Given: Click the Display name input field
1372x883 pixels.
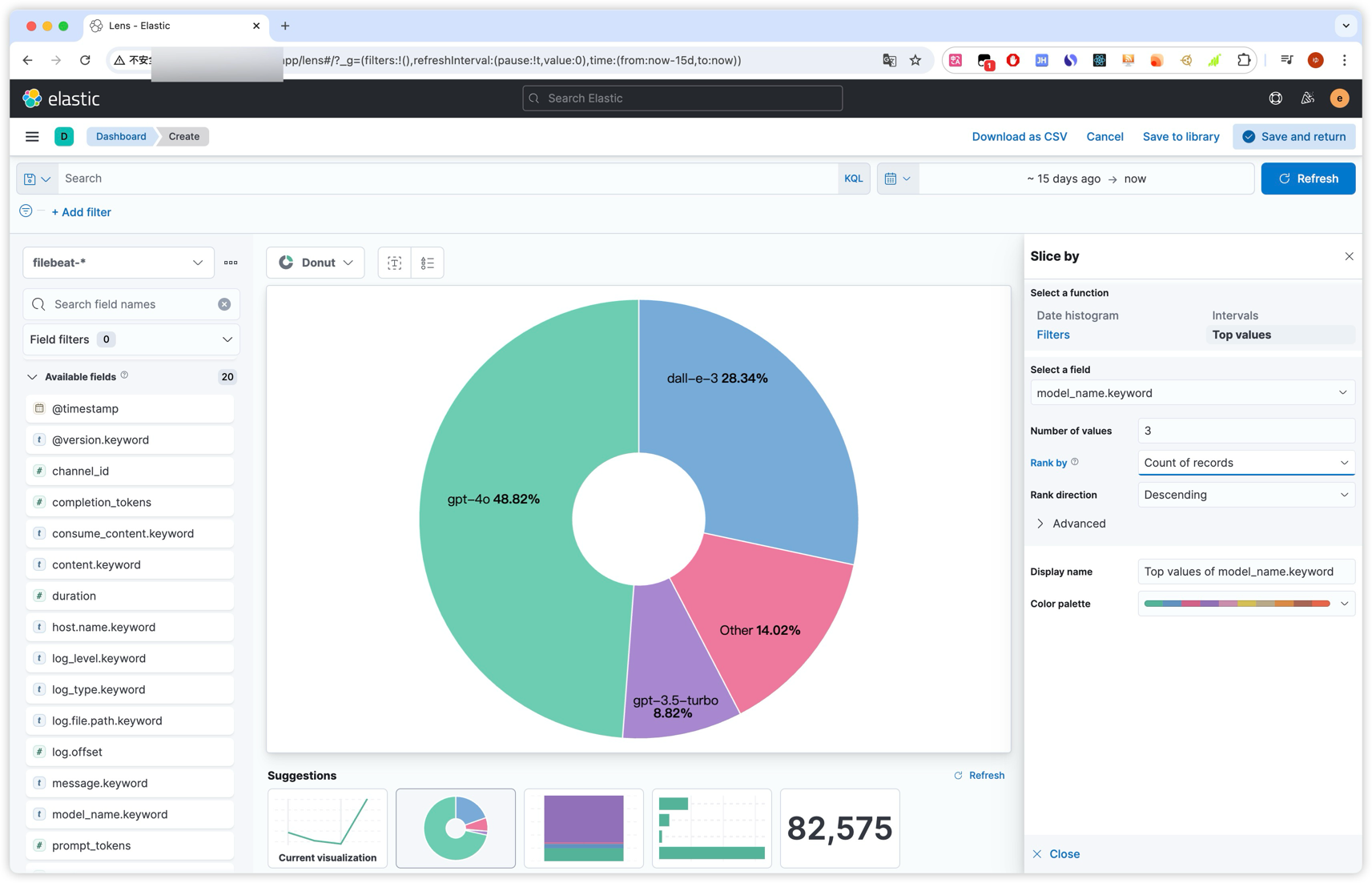Looking at the screenshot, I should [1246, 572].
